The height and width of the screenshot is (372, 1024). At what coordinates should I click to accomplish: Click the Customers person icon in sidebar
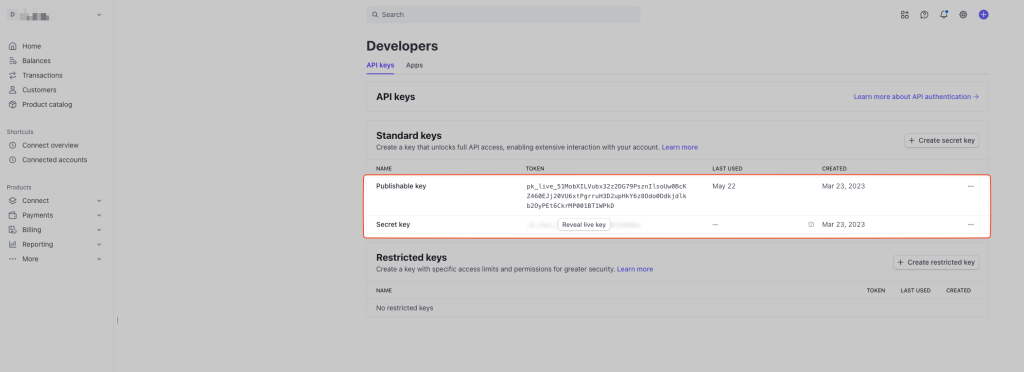[12, 90]
